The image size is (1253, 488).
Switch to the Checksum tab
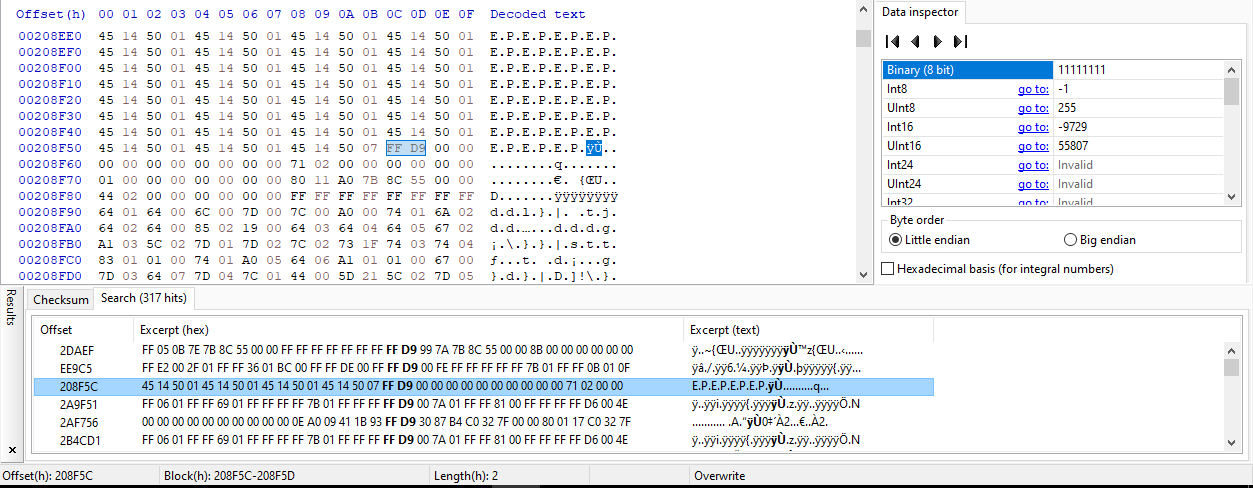click(x=61, y=299)
